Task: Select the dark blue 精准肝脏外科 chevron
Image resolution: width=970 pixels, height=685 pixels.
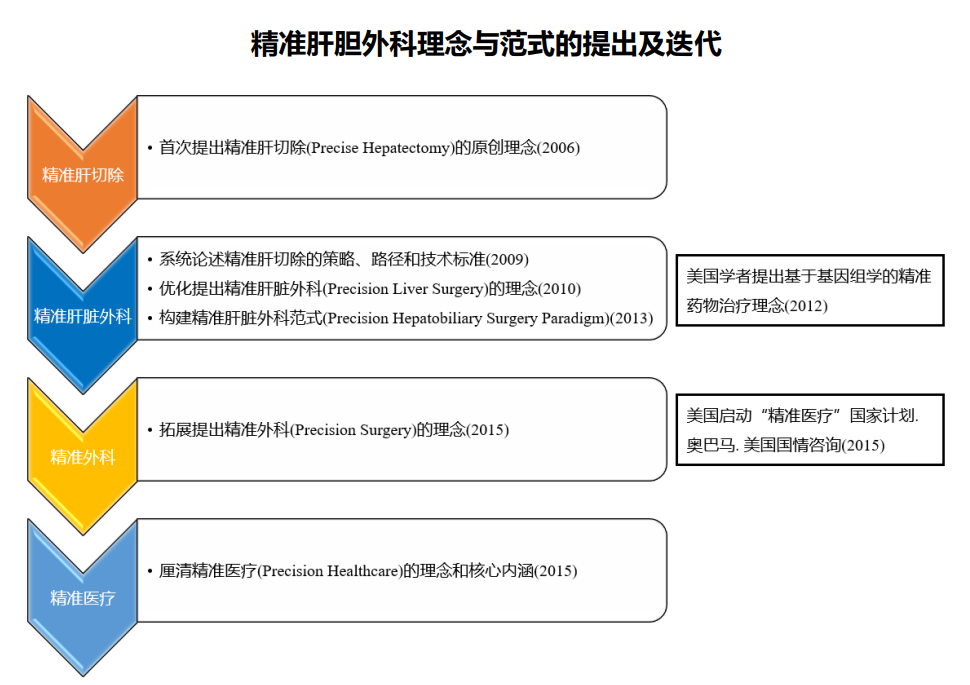Action: pyautogui.click(x=82, y=316)
